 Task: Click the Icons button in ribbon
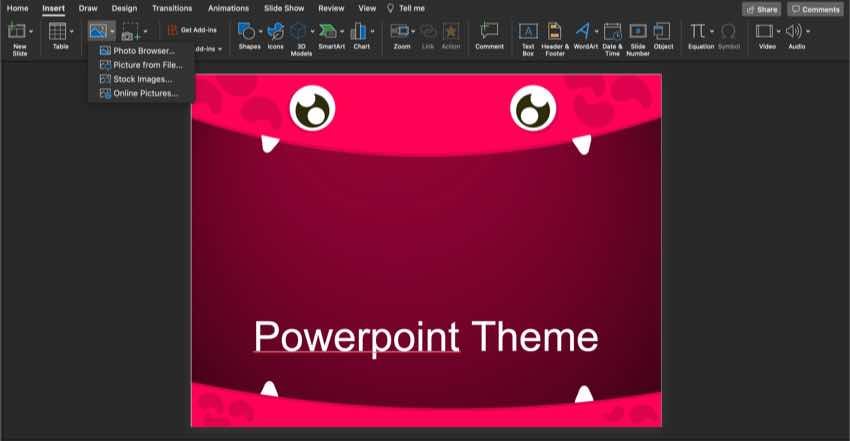click(275, 31)
